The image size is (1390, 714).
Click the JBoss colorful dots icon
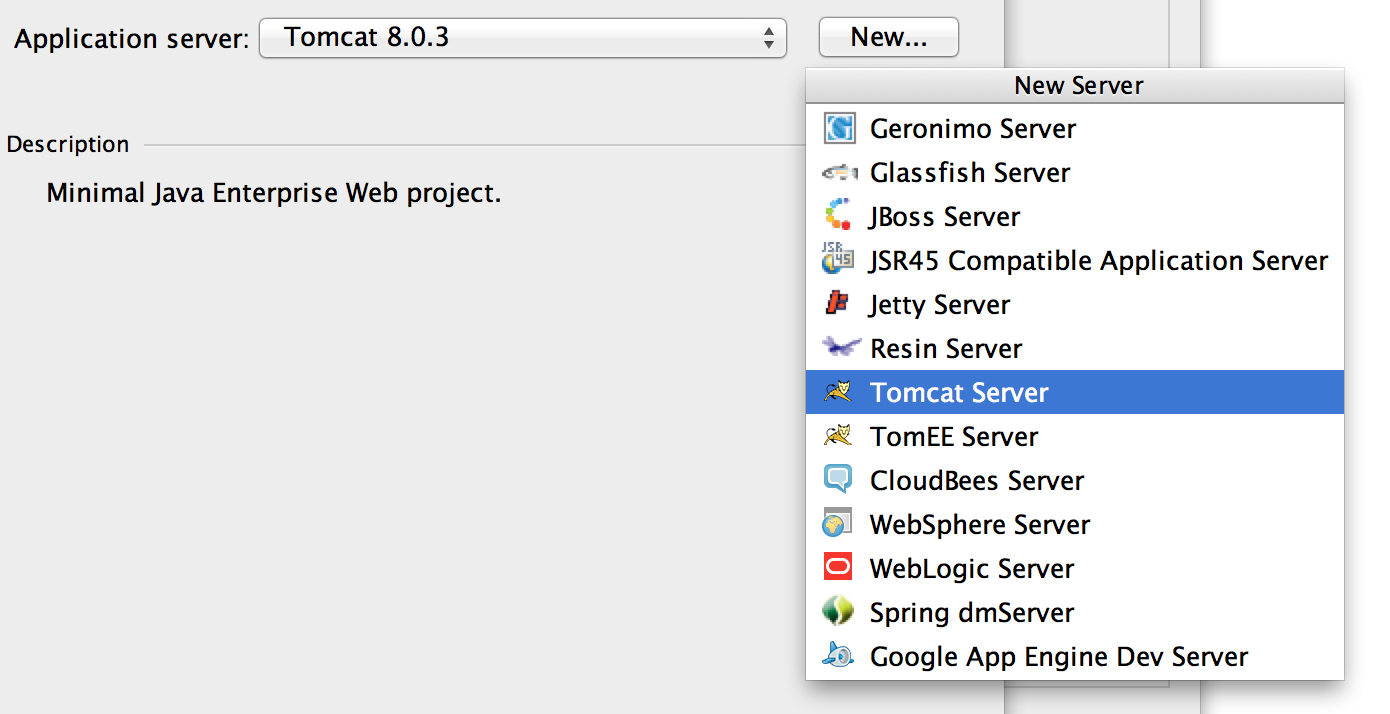click(838, 216)
